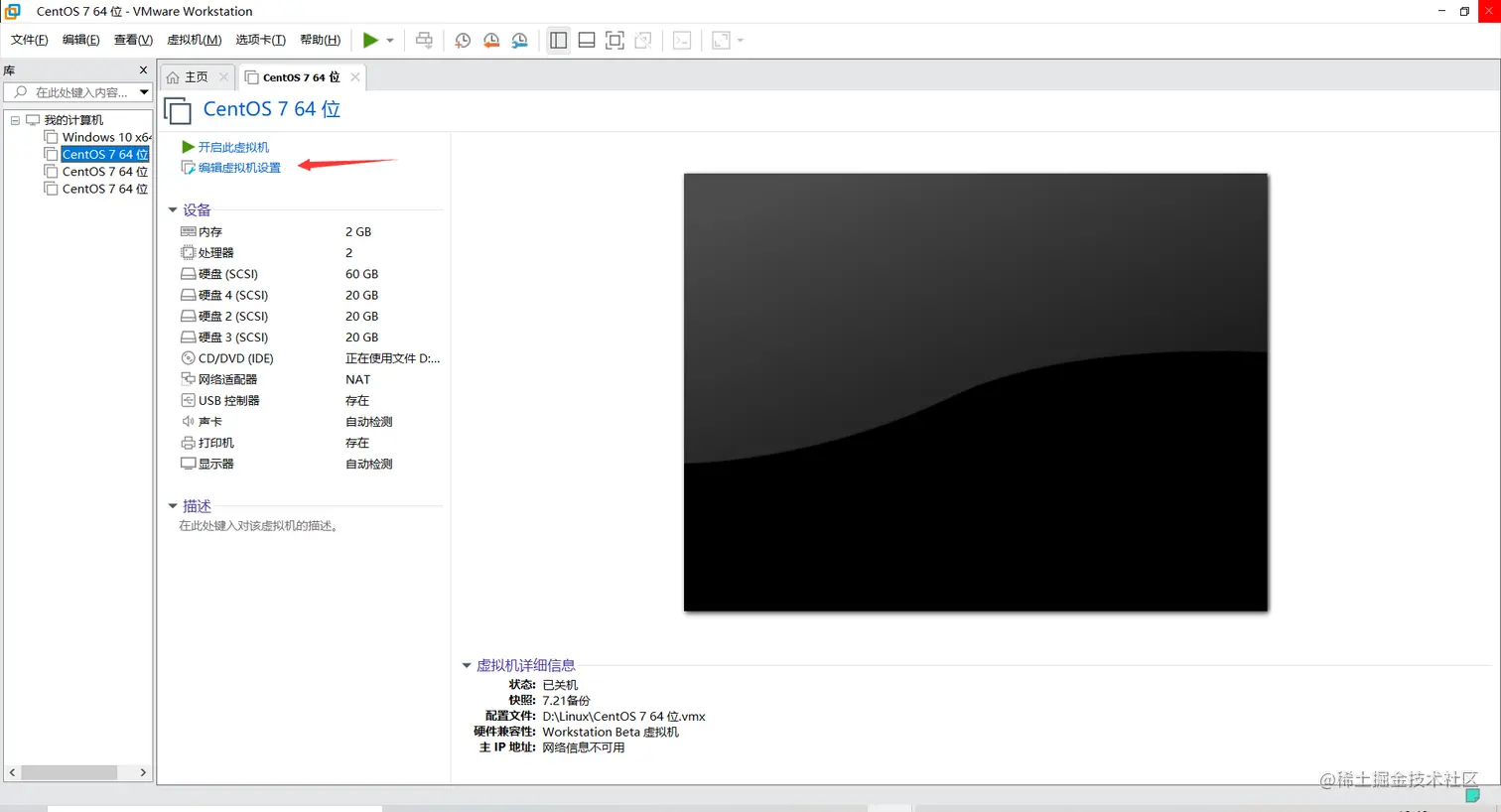Open the 选项卡(T) menu
Screen dimensions: 1501x812
(260, 40)
